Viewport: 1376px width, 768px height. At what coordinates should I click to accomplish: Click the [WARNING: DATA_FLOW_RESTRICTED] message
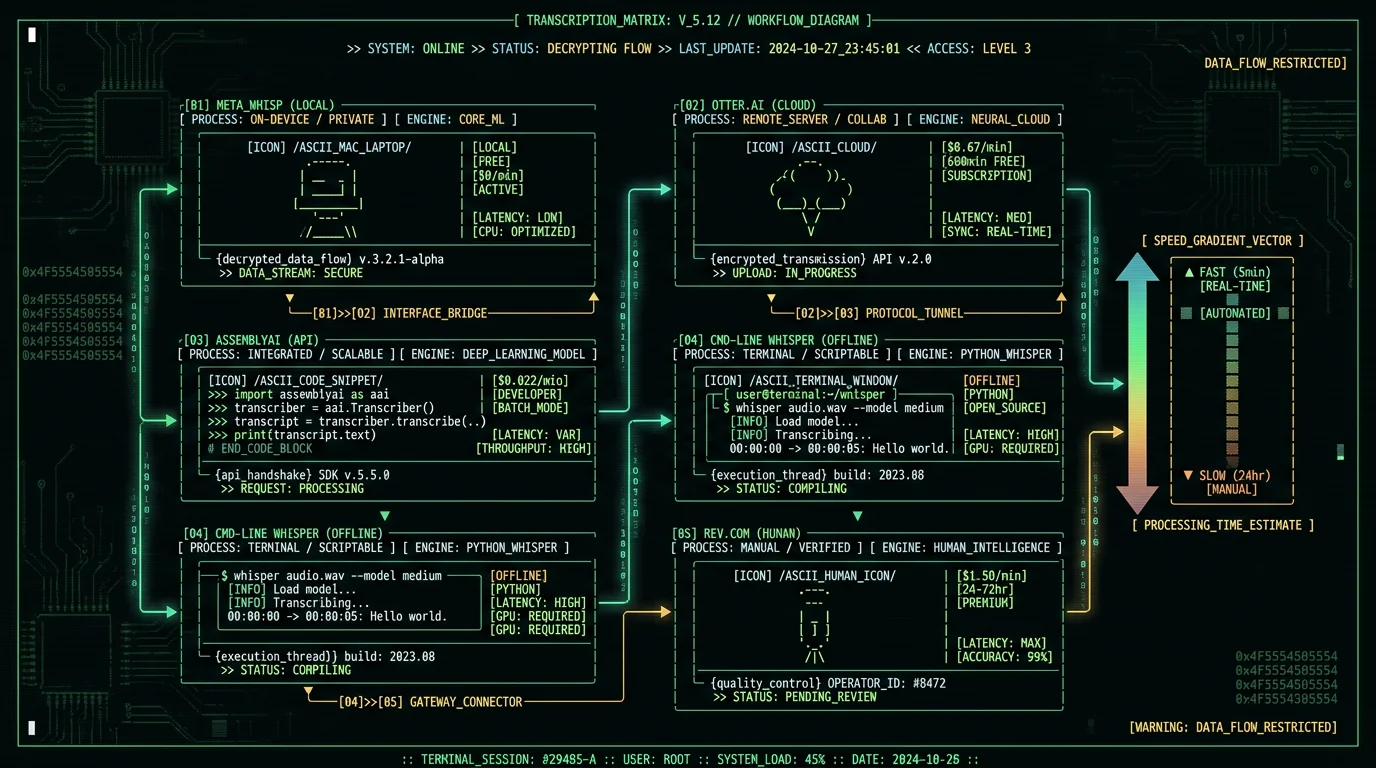coord(1232,727)
